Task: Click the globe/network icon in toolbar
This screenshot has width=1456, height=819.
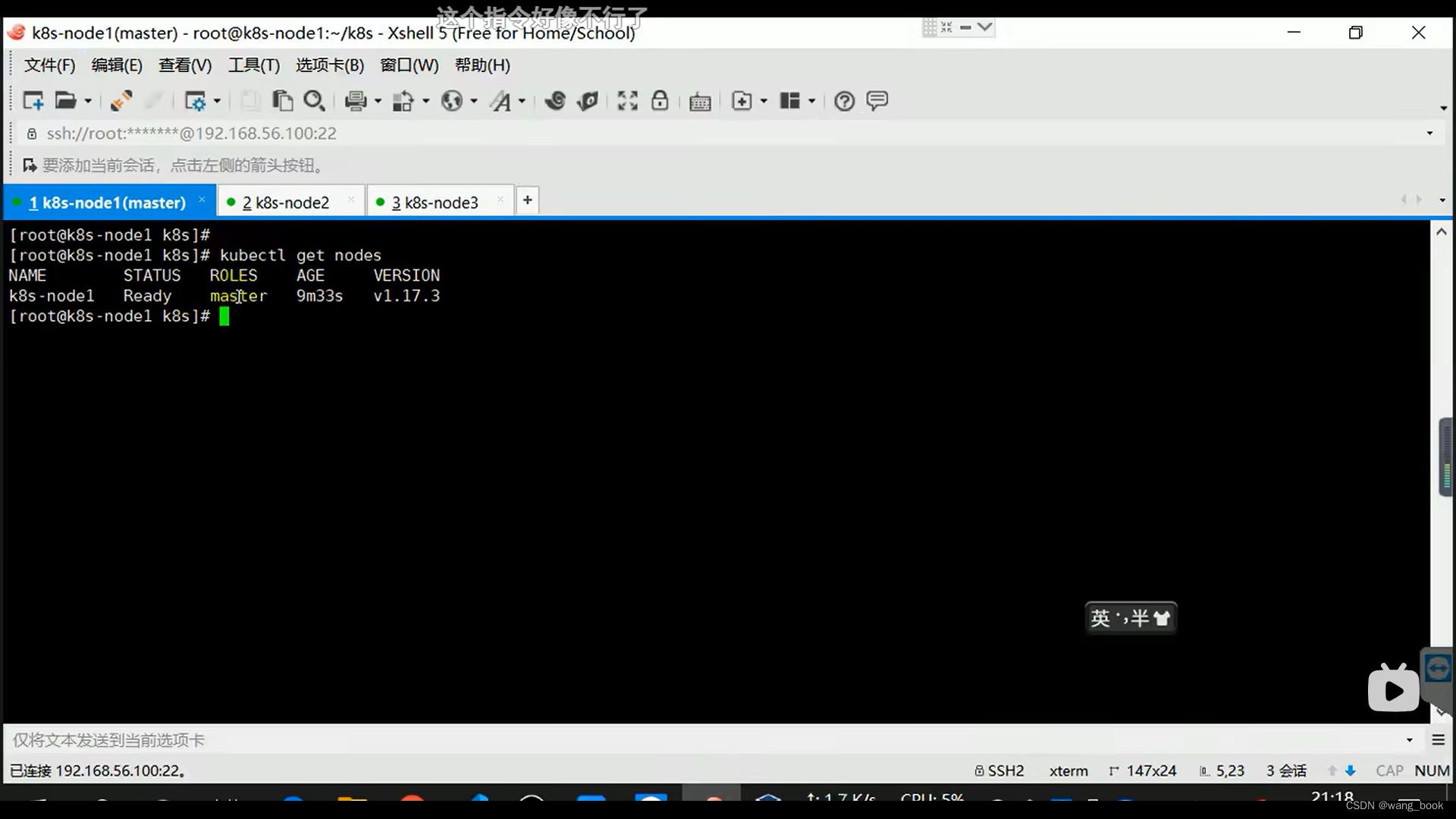Action: [453, 100]
